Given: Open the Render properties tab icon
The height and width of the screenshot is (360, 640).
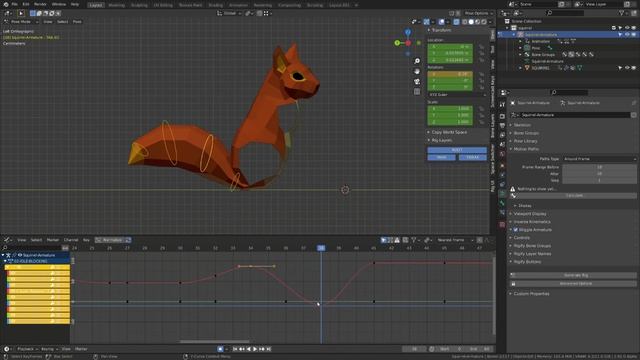Looking at the screenshot, I should [502, 116].
